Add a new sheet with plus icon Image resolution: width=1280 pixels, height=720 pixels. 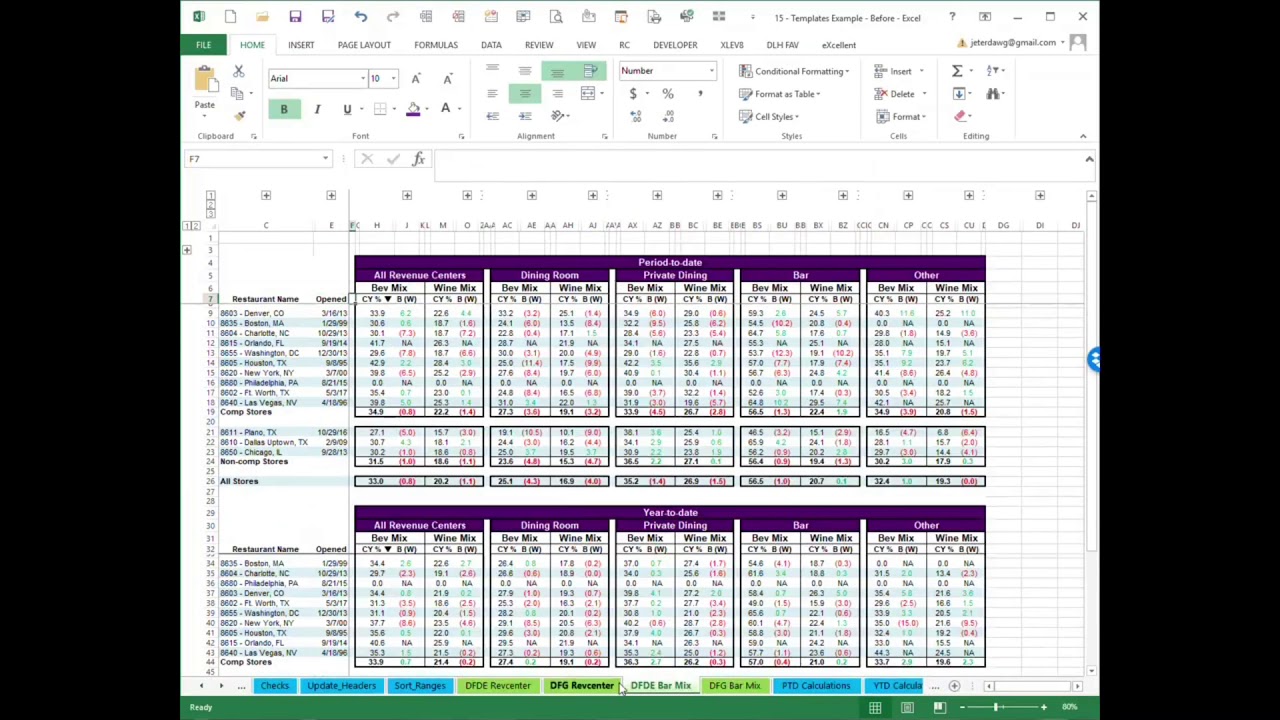[x=954, y=686]
